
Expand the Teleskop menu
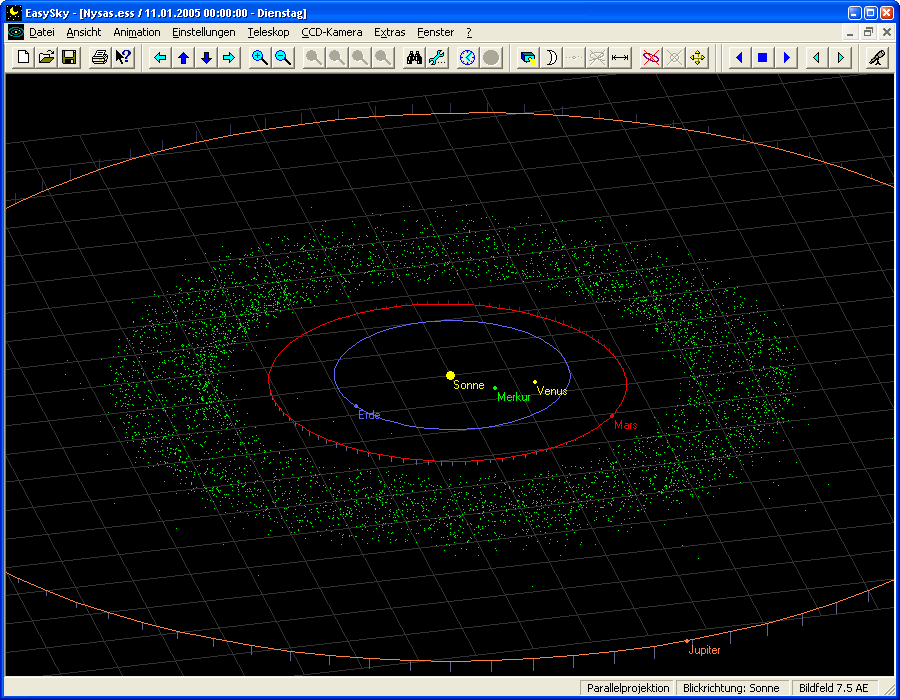click(x=268, y=32)
